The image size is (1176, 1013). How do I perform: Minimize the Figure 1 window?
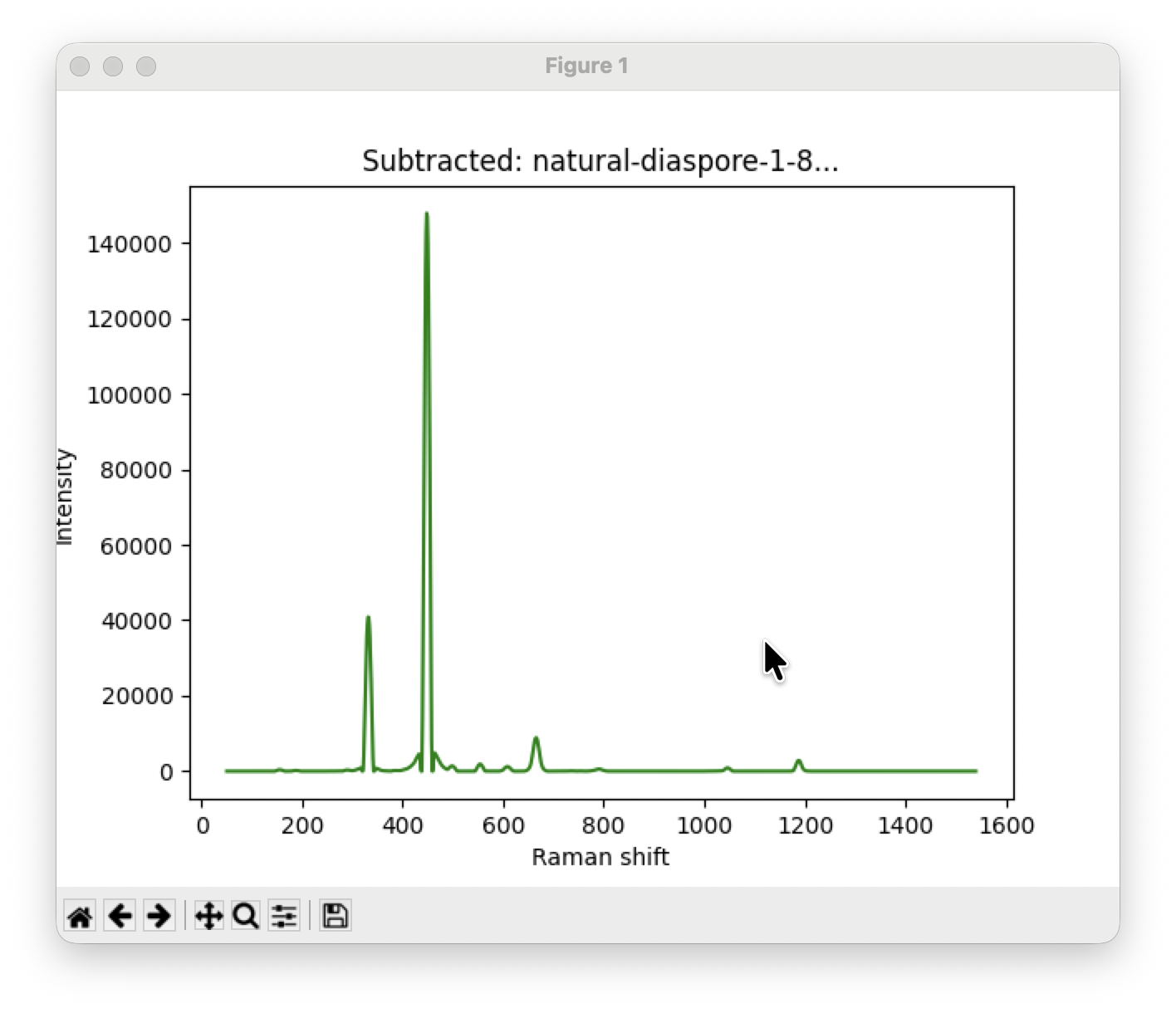click(x=113, y=66)
